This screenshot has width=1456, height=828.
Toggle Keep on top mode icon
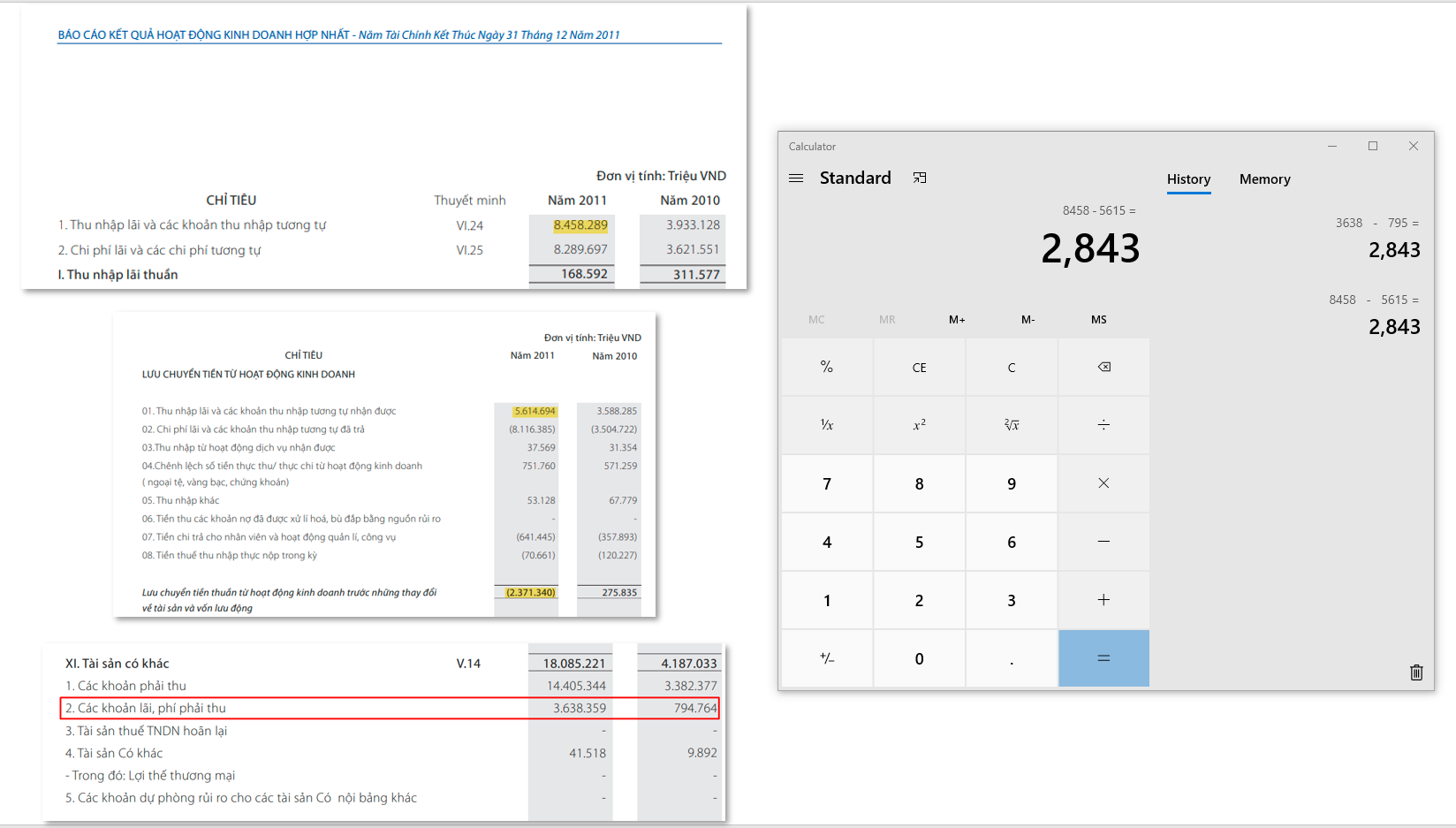tap(920, 178)
